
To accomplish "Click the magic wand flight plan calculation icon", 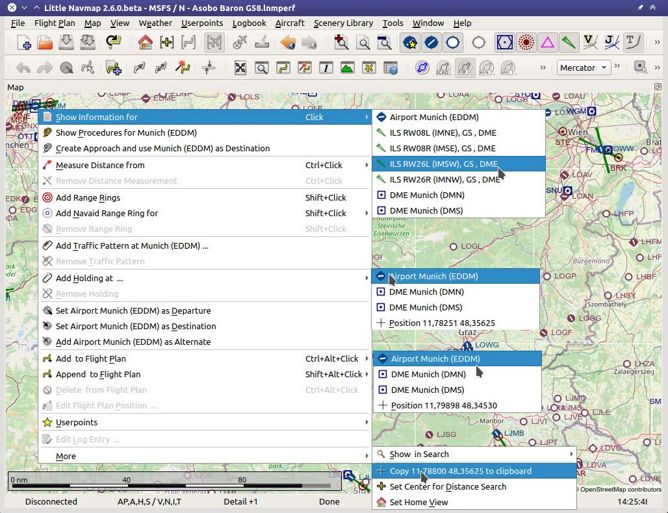I will [182, 68].
